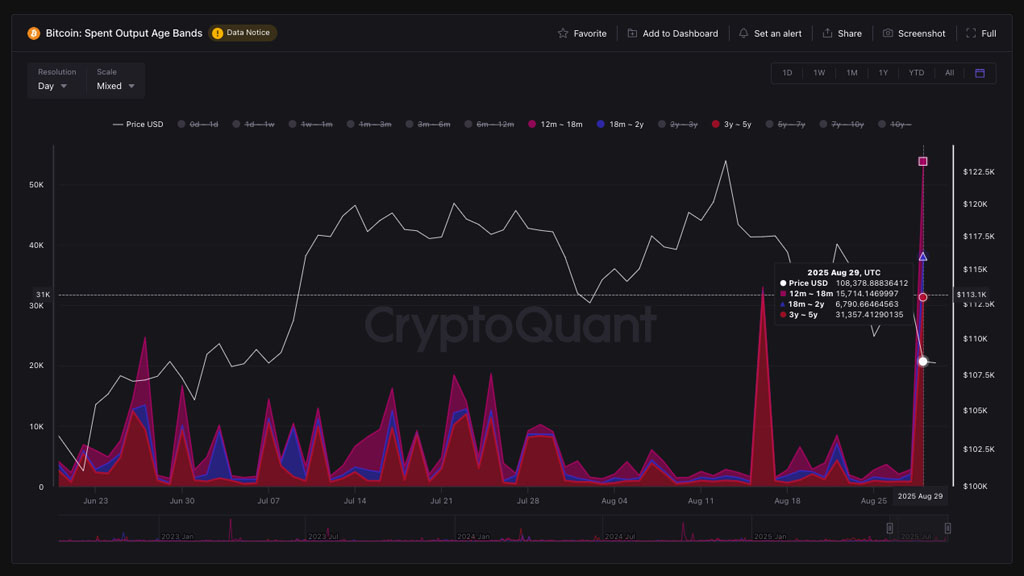Click the alert bell icon
The width and height of the screenshot is (1024, 576).
(x=743, y=33)
